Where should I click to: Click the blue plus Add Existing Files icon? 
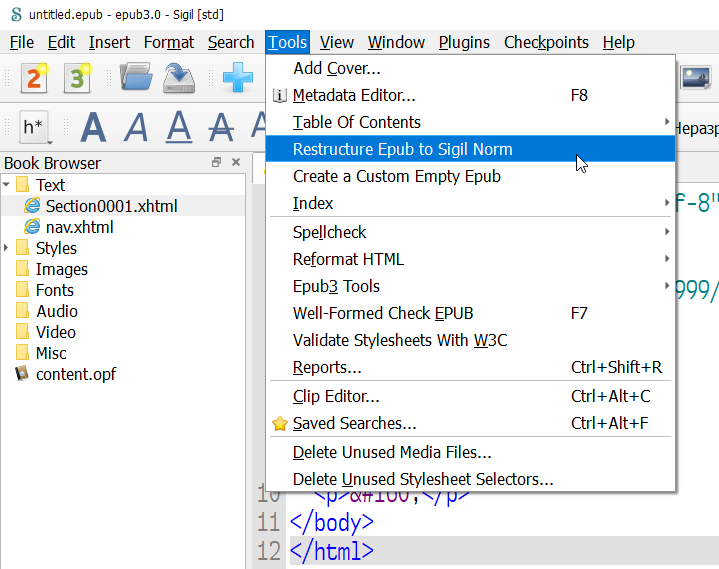(238, 77)
